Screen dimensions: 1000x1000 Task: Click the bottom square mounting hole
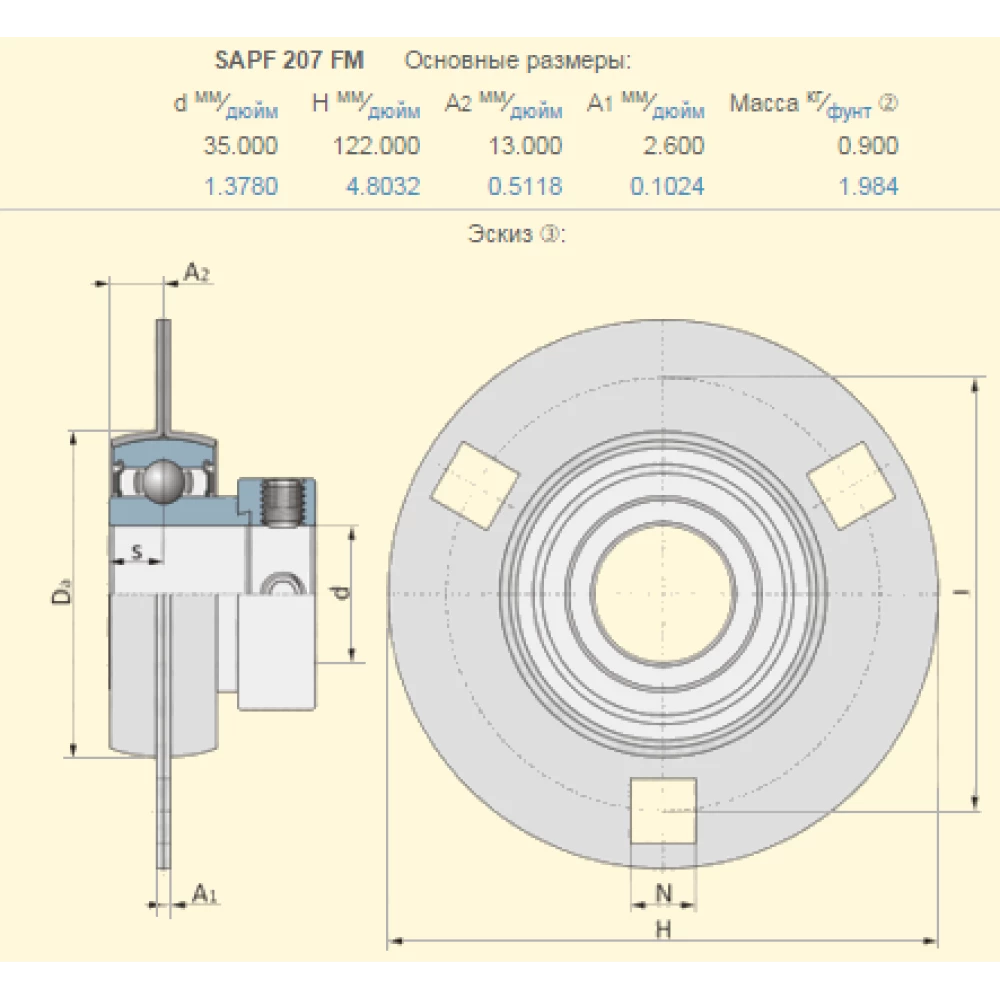coord(662,811)
